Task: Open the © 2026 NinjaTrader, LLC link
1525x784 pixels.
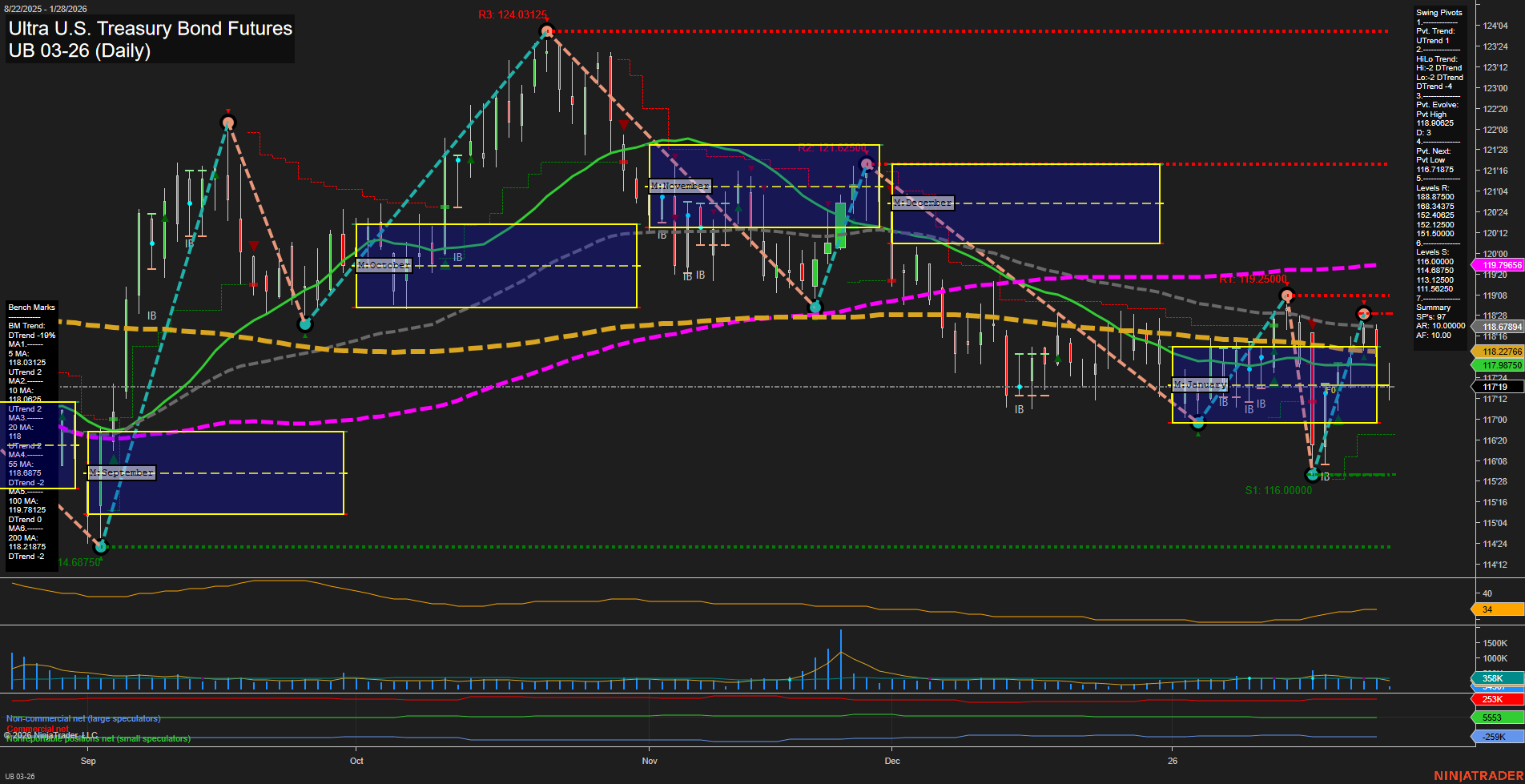Action: pyautogui.click(x=52, y=734)
